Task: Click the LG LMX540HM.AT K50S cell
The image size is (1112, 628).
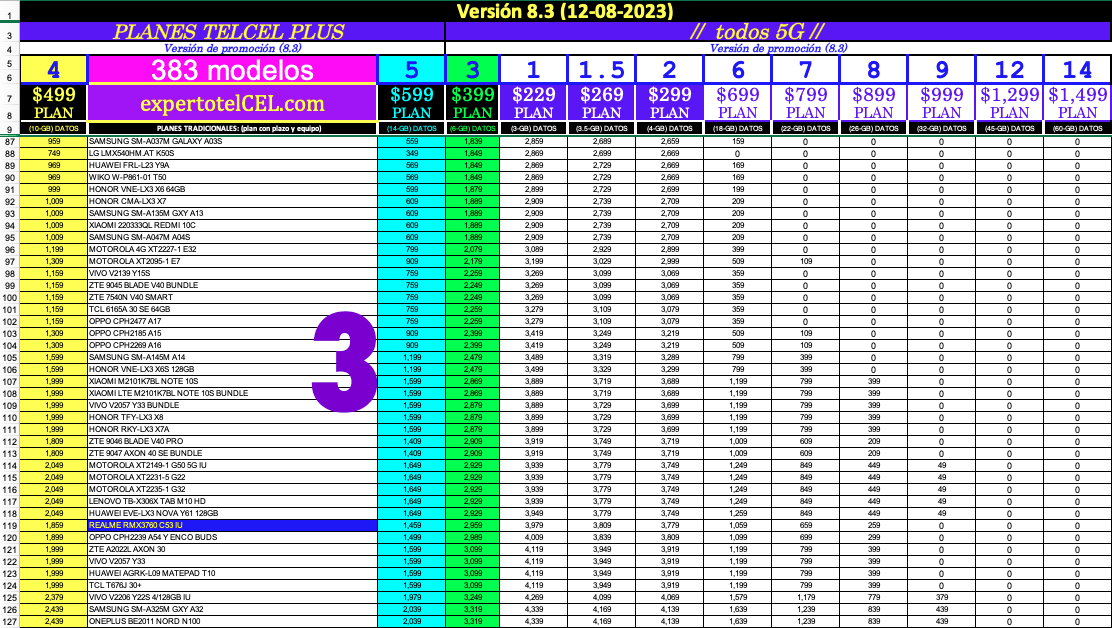Action: tap(232, 154)
